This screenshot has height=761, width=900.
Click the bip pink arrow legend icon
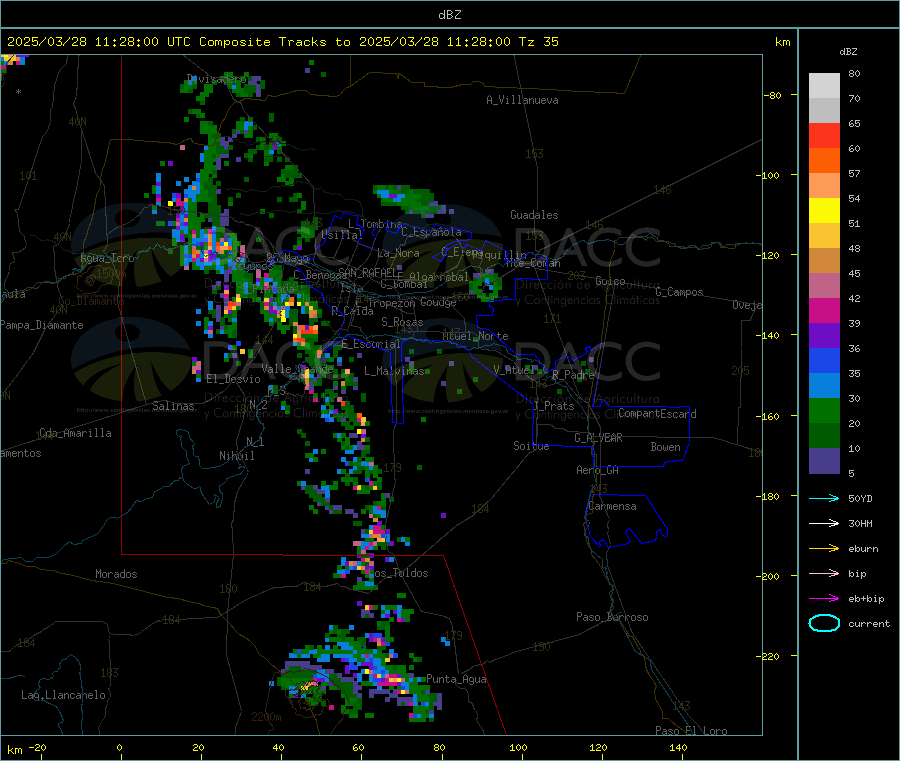click(x=824, y=573)
